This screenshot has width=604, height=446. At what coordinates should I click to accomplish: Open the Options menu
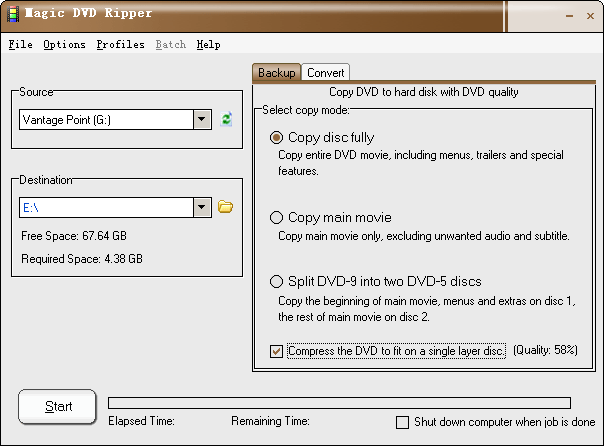tap(64, 45)
